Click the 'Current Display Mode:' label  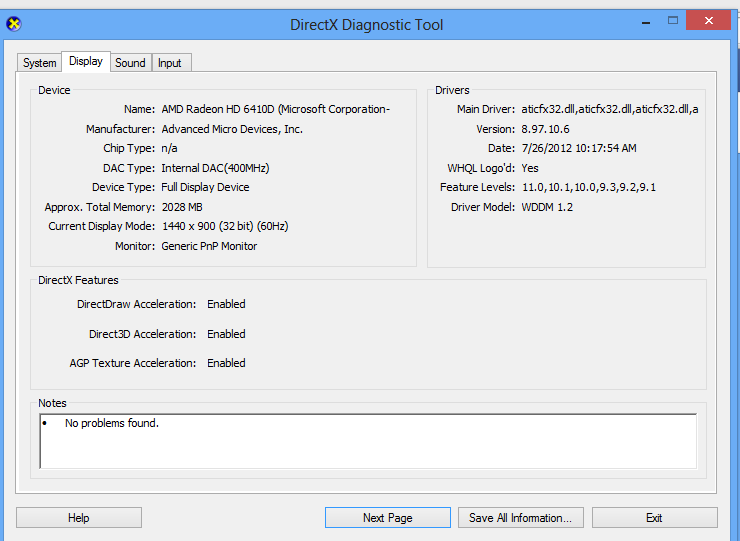point(101,226)
